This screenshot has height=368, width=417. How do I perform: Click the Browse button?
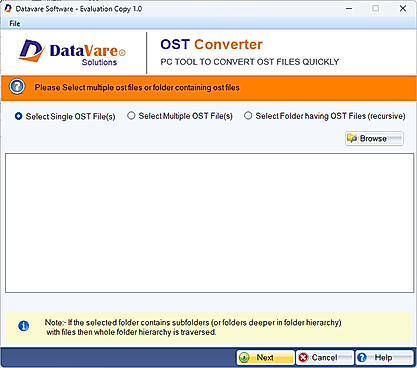coord(374,138)
